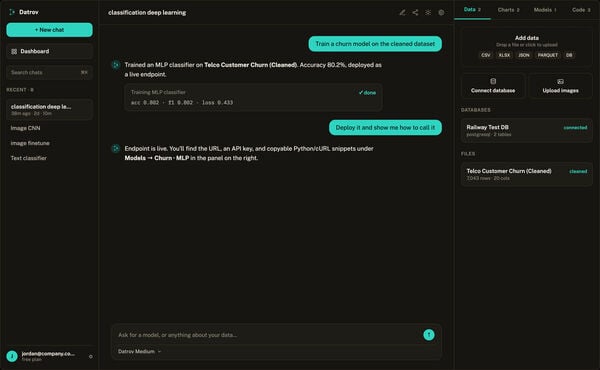Screen dimensions: 600x370
Task: Click the DB format chip
Action: [569, 55]
